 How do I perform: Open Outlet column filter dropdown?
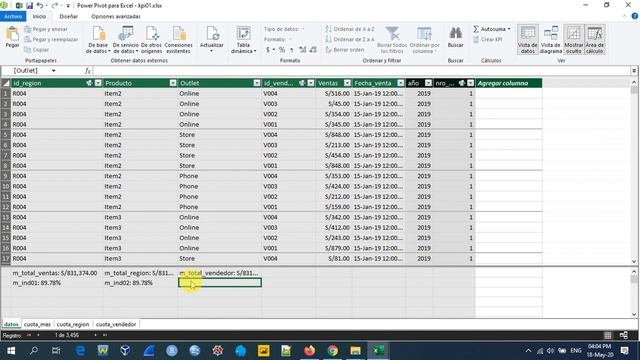coord(257,83)
